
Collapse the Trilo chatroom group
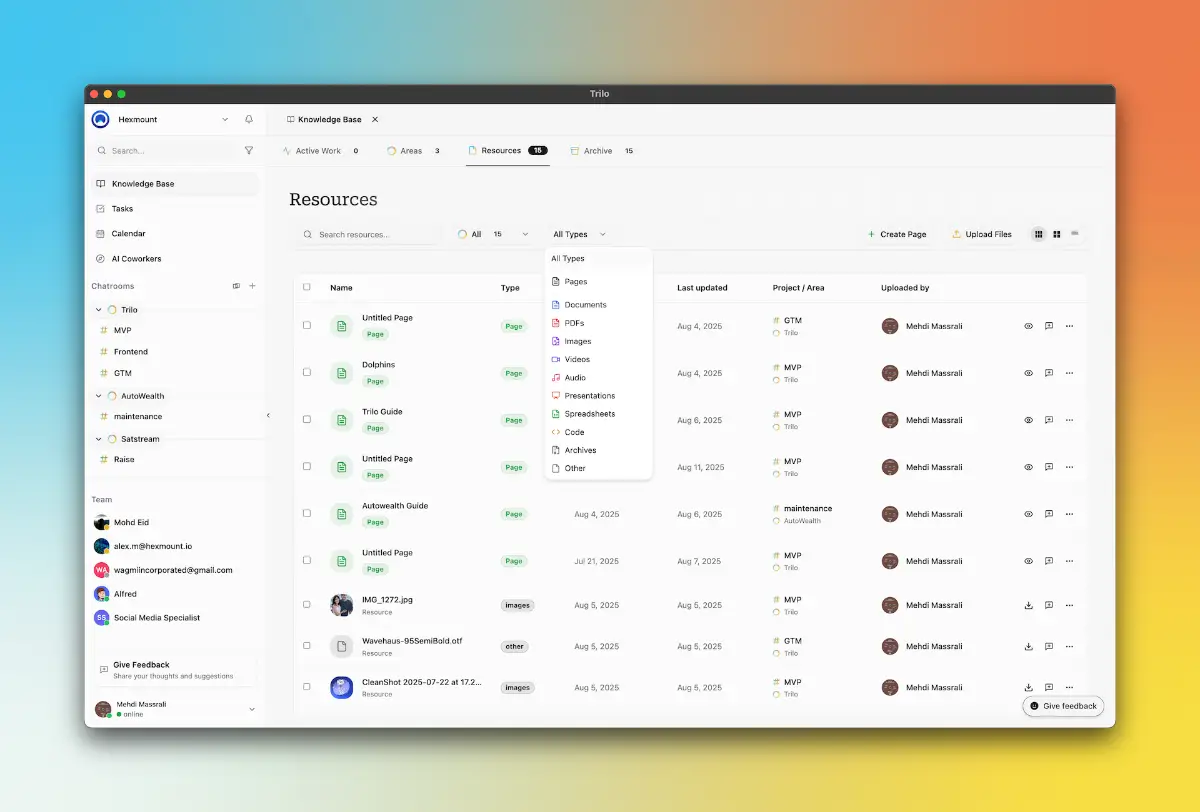click(x=98, y=310)
